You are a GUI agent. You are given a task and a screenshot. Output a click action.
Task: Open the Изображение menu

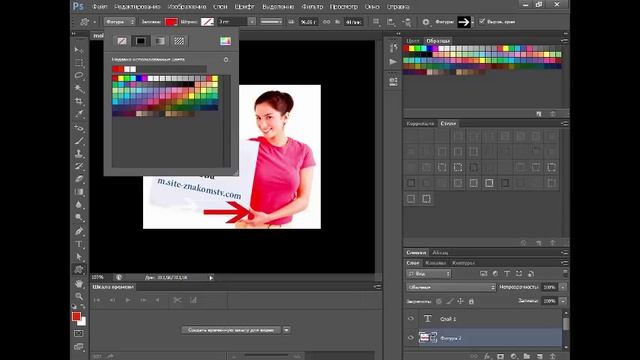187,7
